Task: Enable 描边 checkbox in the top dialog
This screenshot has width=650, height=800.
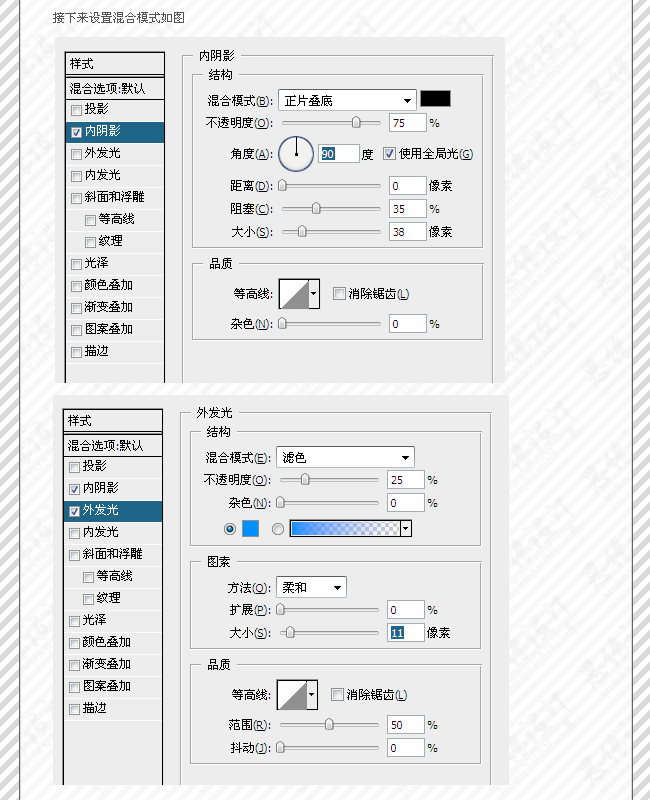Action: pos(77,353)
